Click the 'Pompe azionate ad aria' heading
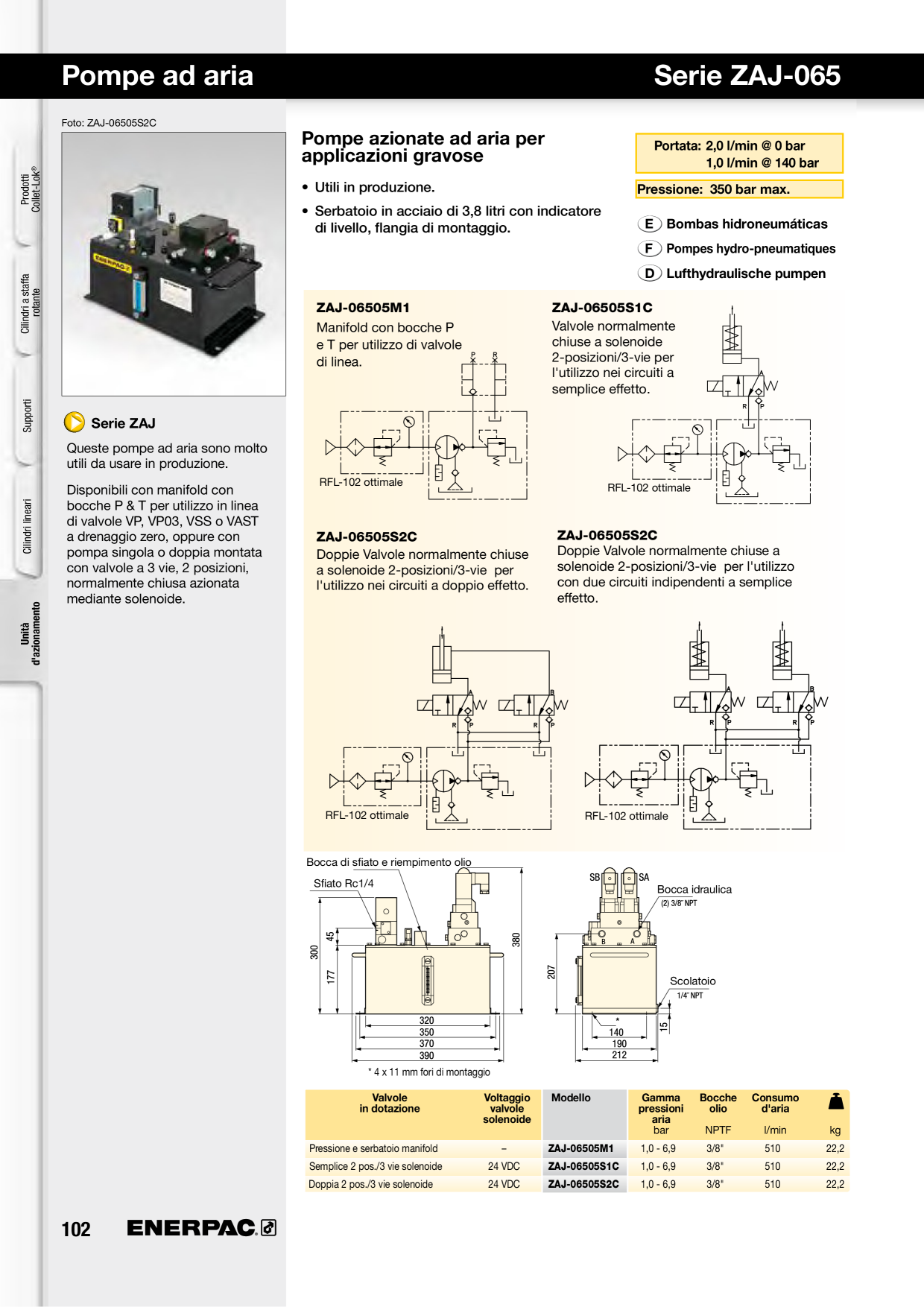The height and width of the screenshot is (1307, 924). click(x=423, y=147)
